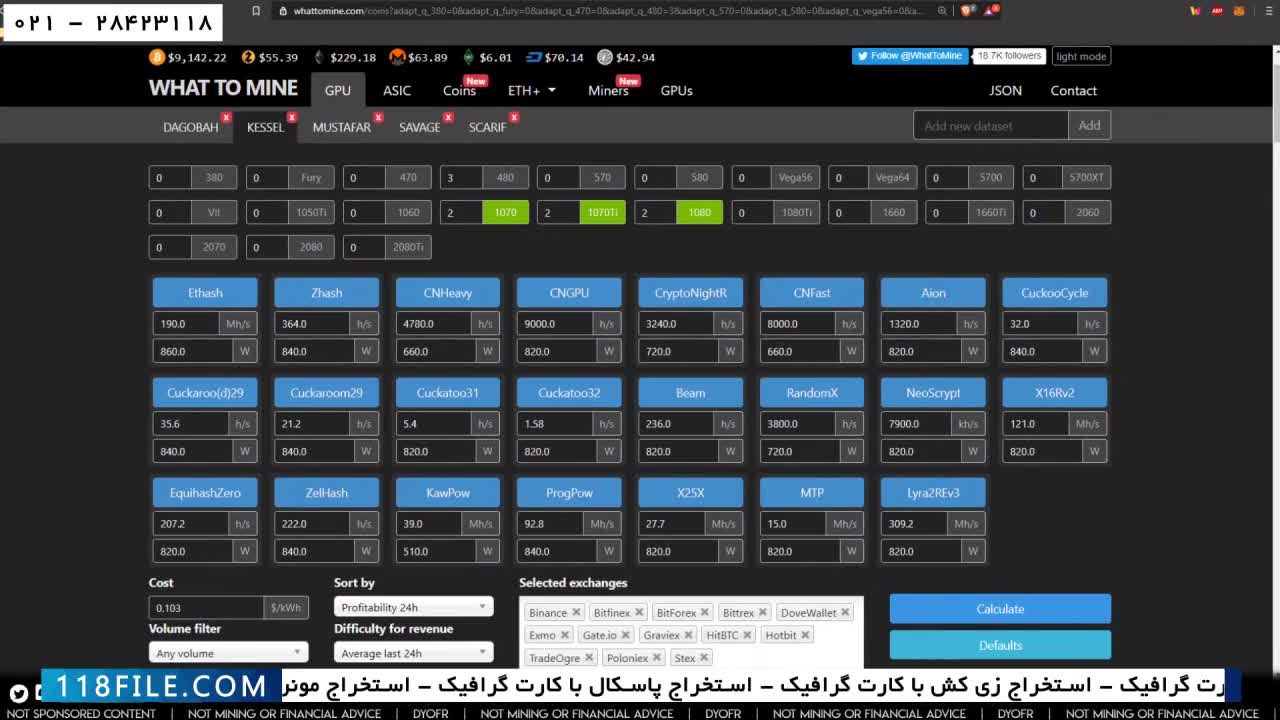Close the DAGOBAH dataset tab
The width and height of the screenshot is (1280, 720).
(226, 117)
